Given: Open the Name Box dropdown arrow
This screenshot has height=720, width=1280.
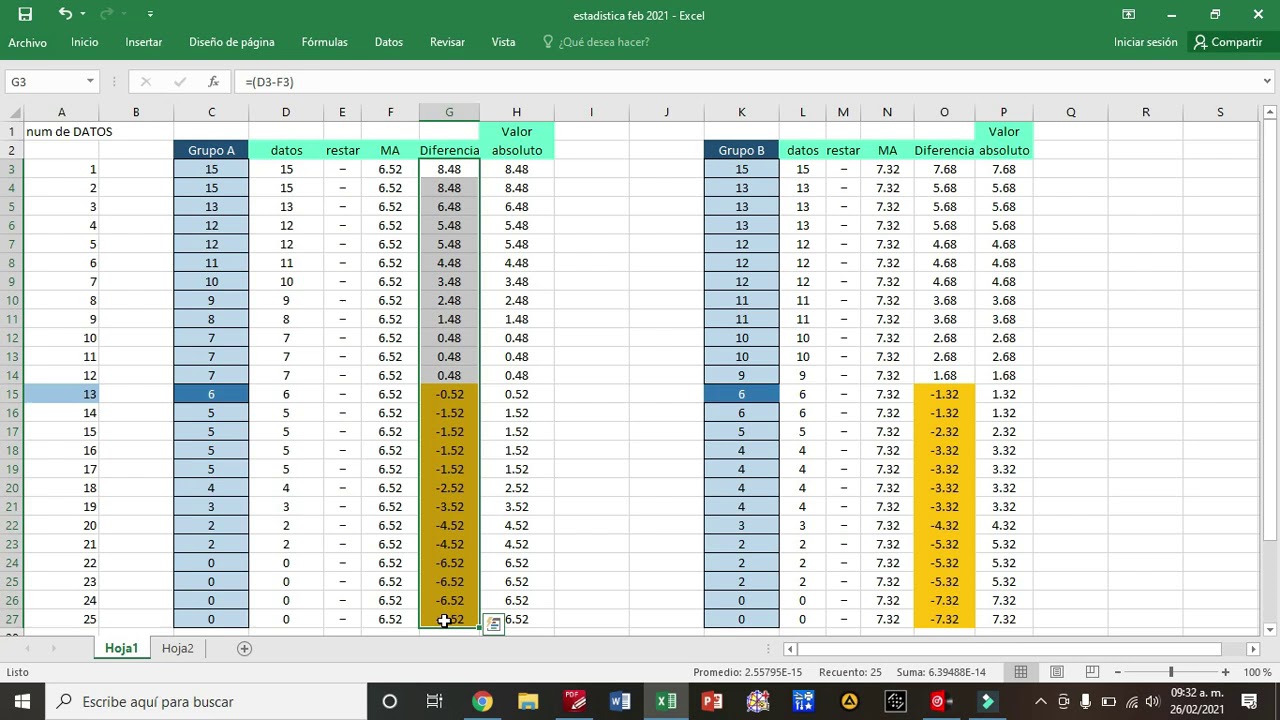Looking at the screenshot, I should click(x=90, y=82).
